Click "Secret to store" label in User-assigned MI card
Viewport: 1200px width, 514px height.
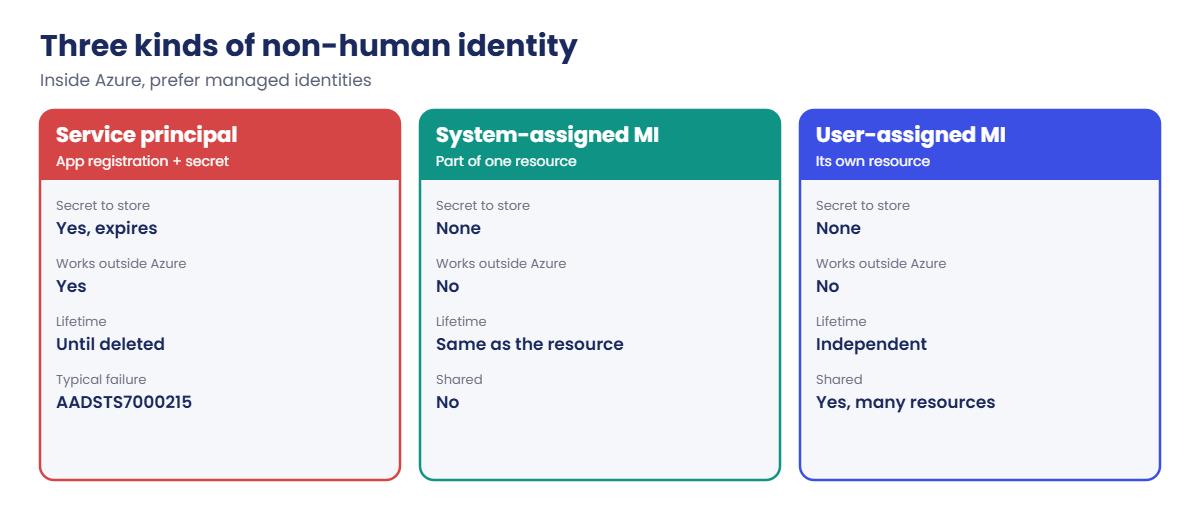[x=863, y=206]
